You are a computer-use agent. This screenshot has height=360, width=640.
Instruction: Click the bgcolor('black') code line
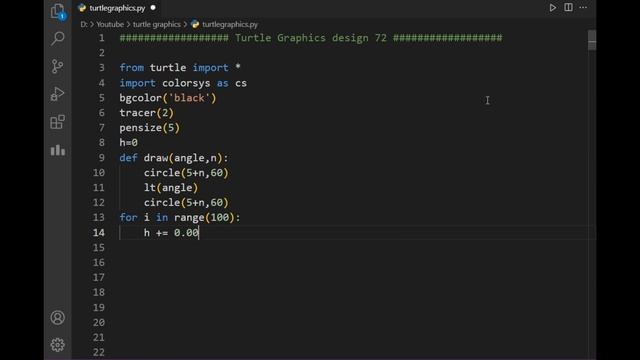[168, 98]
